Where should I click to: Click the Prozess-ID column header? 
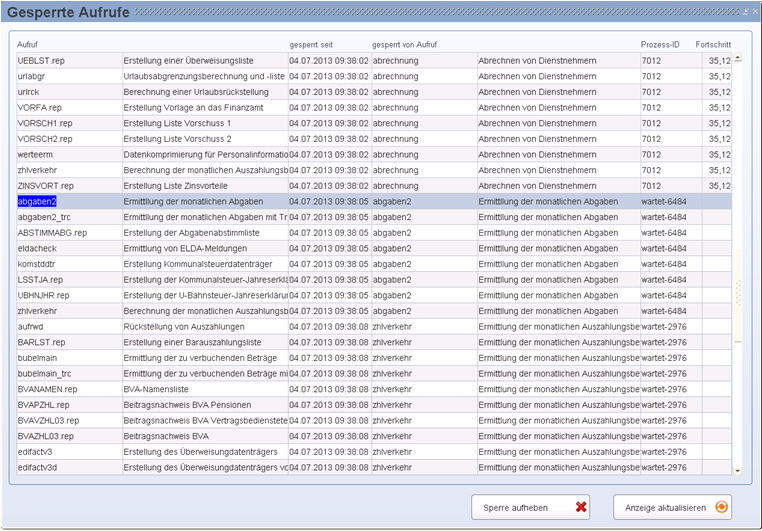point(660,45)
